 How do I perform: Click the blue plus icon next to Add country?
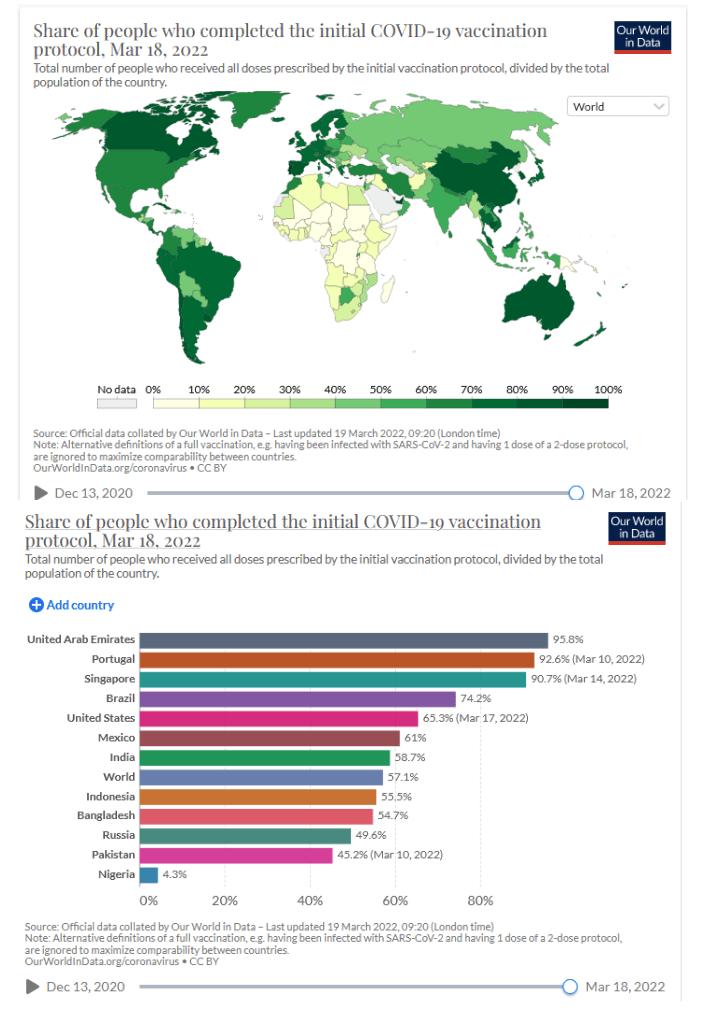click(x=36, y=605)
